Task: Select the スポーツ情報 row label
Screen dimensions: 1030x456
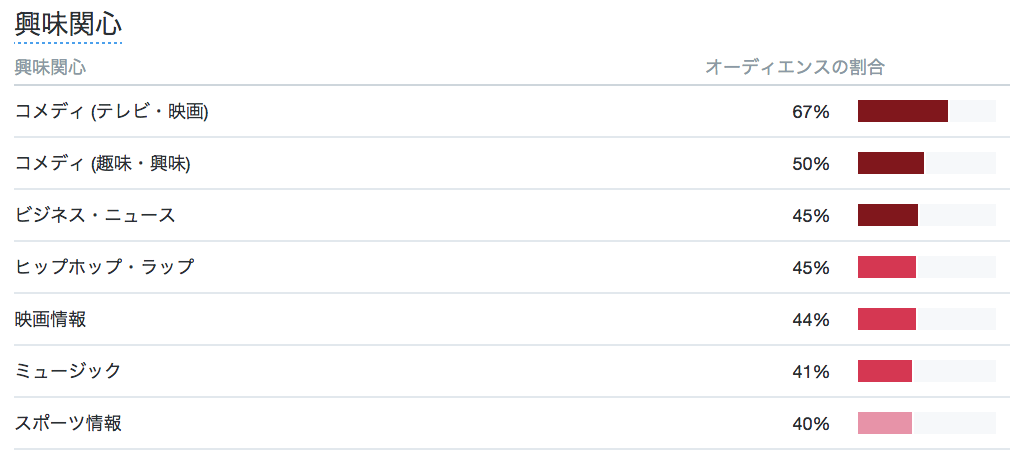Action: pyautogui.click(x=68, y=423)
